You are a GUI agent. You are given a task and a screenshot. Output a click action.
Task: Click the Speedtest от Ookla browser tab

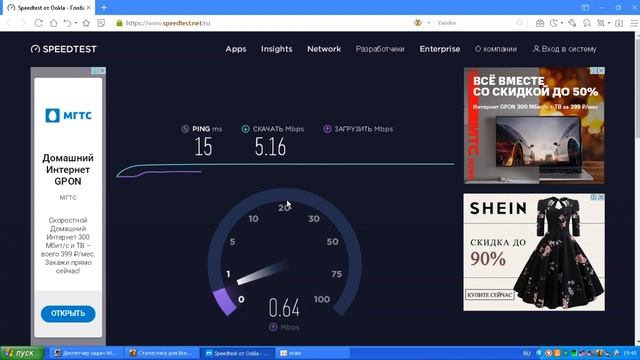click(48, 7)
